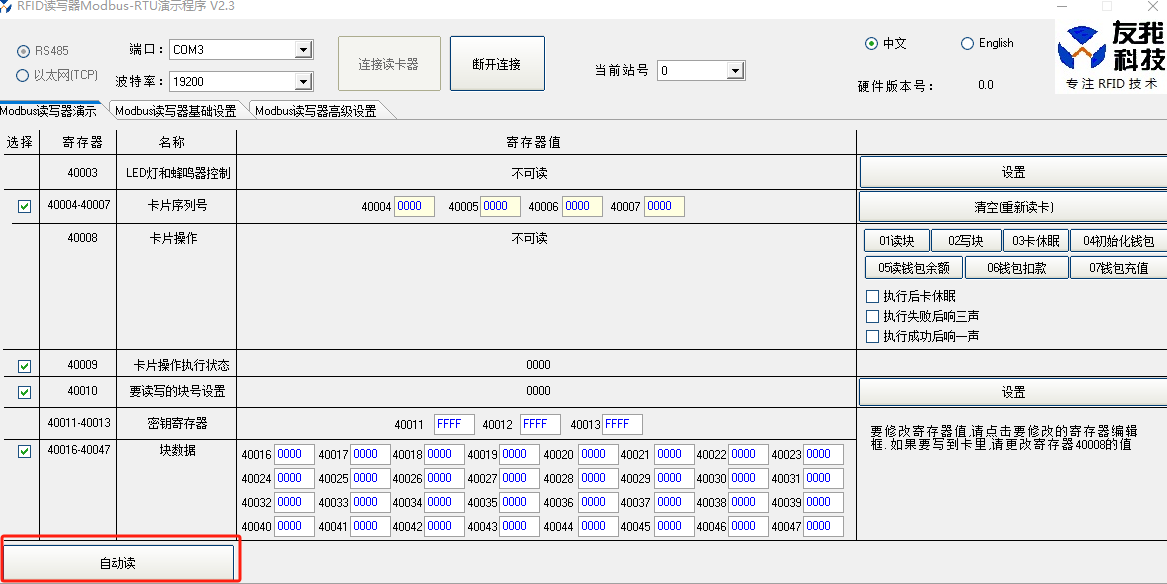Check 执行失败后响三声 option
Viewport: 1167px width, 584px height.
[x=872, y=316]
